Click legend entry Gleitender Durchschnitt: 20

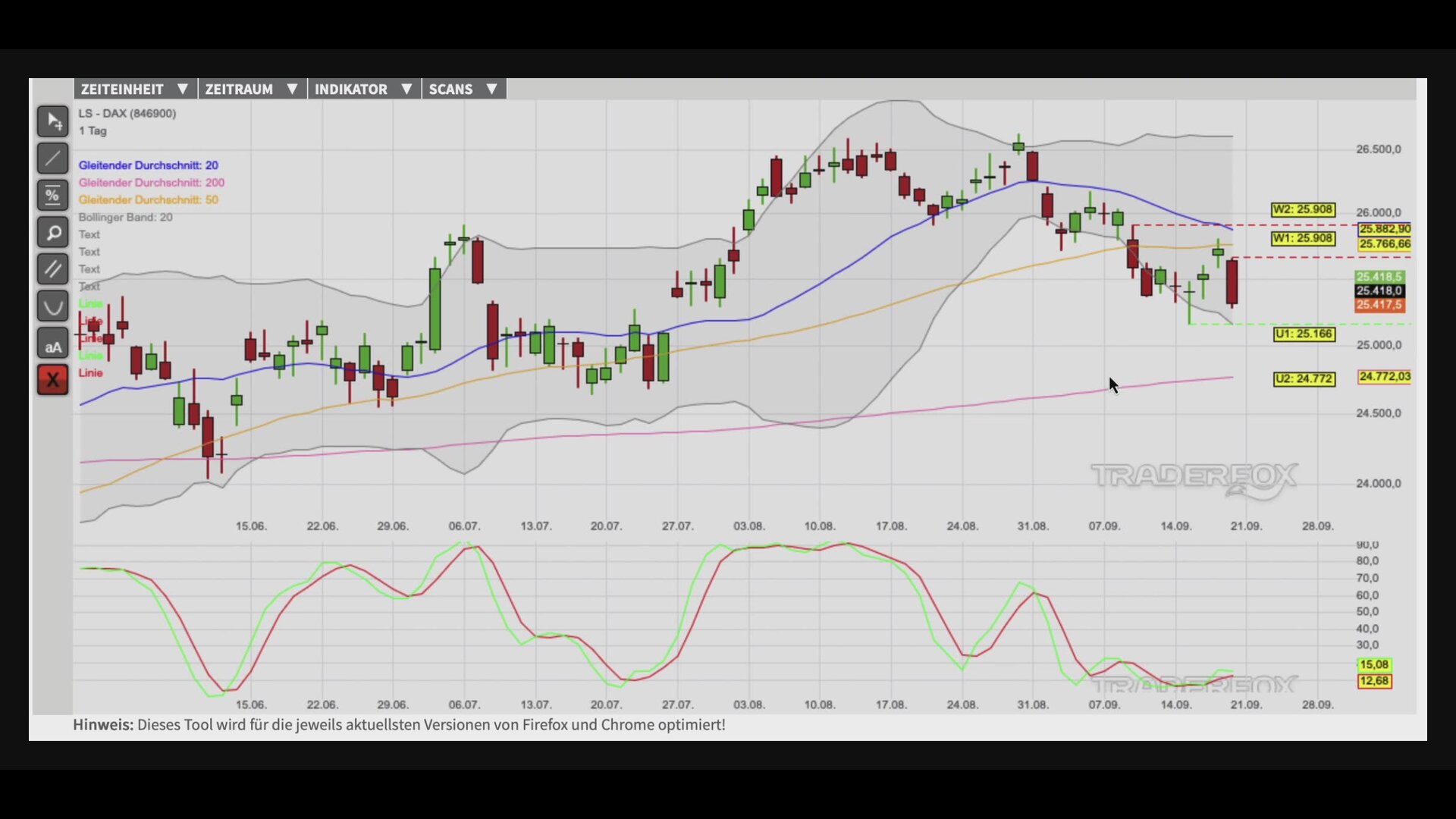click(148, 165)
